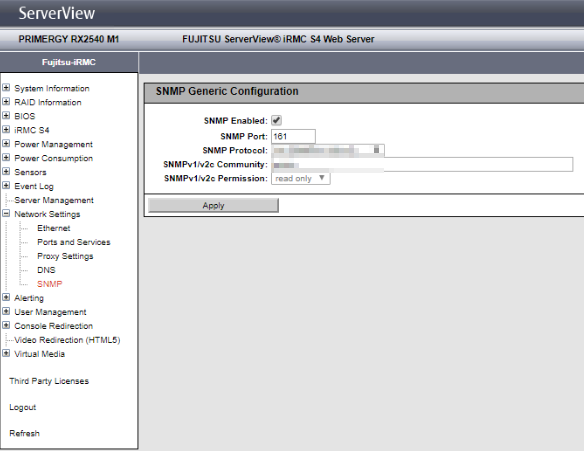Expand the Sensors tree node
584x451 pixels.
[x=6, y=171]
